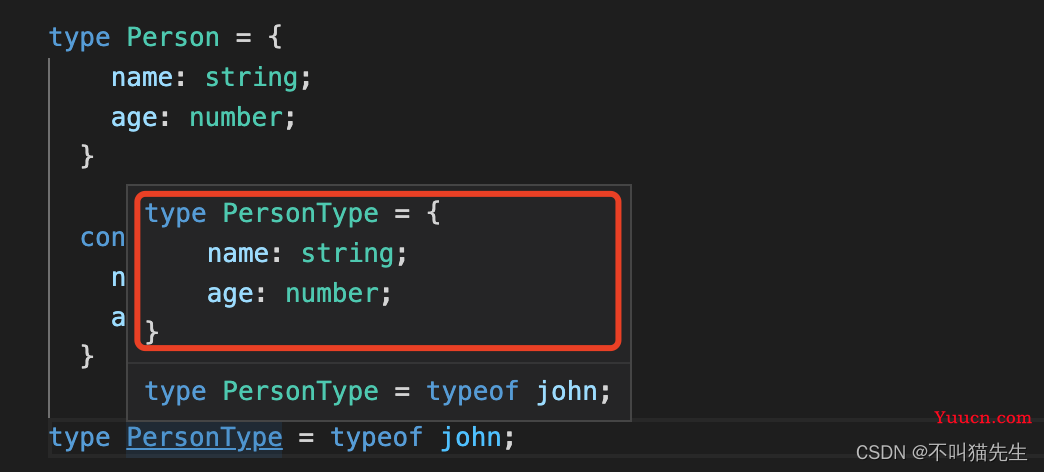The width and height of the screenshot is (1044, 472).
Task: Click the name property inside the hover tooltip
Action: pos(238,254)
